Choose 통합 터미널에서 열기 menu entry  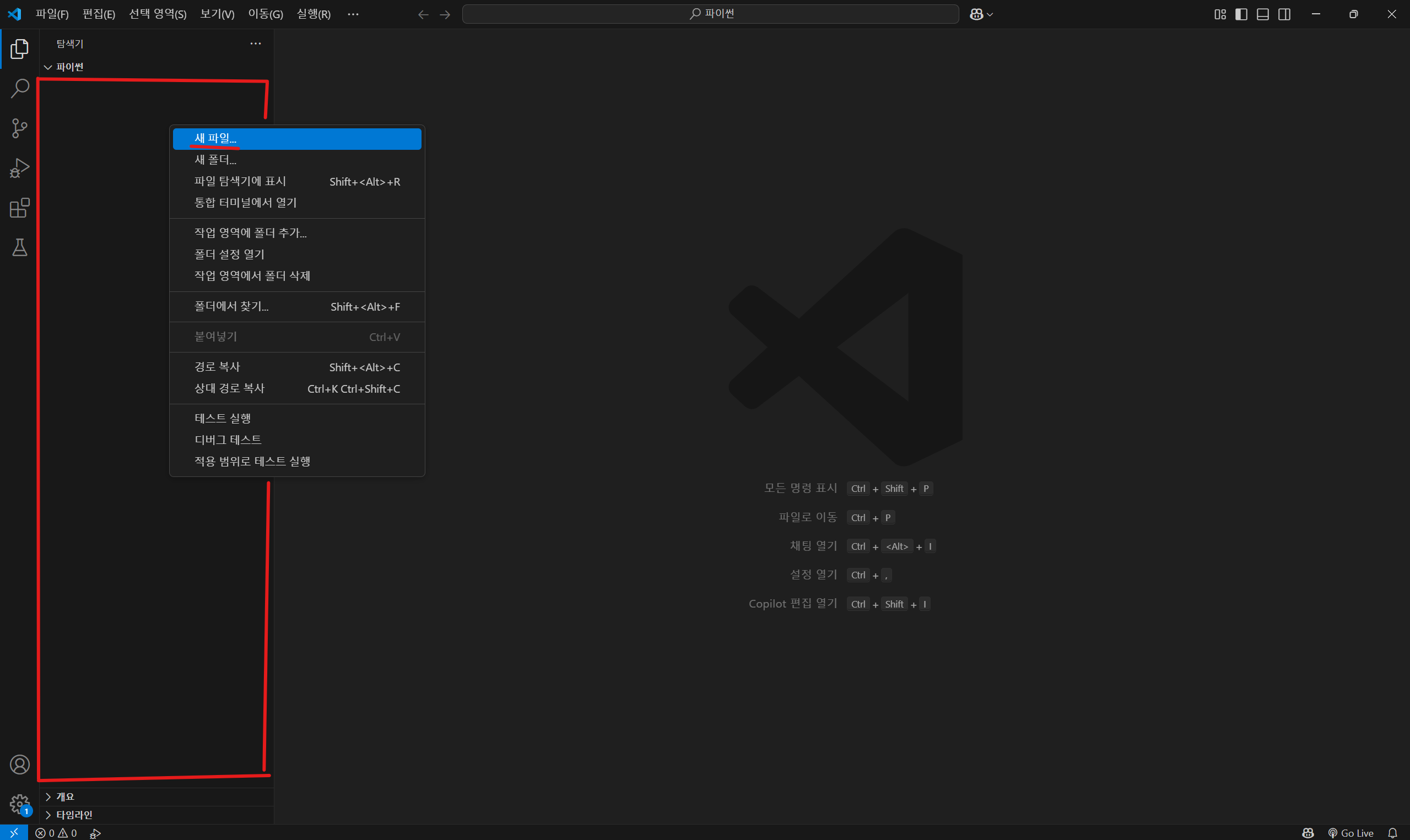click(x=246, y=203)
